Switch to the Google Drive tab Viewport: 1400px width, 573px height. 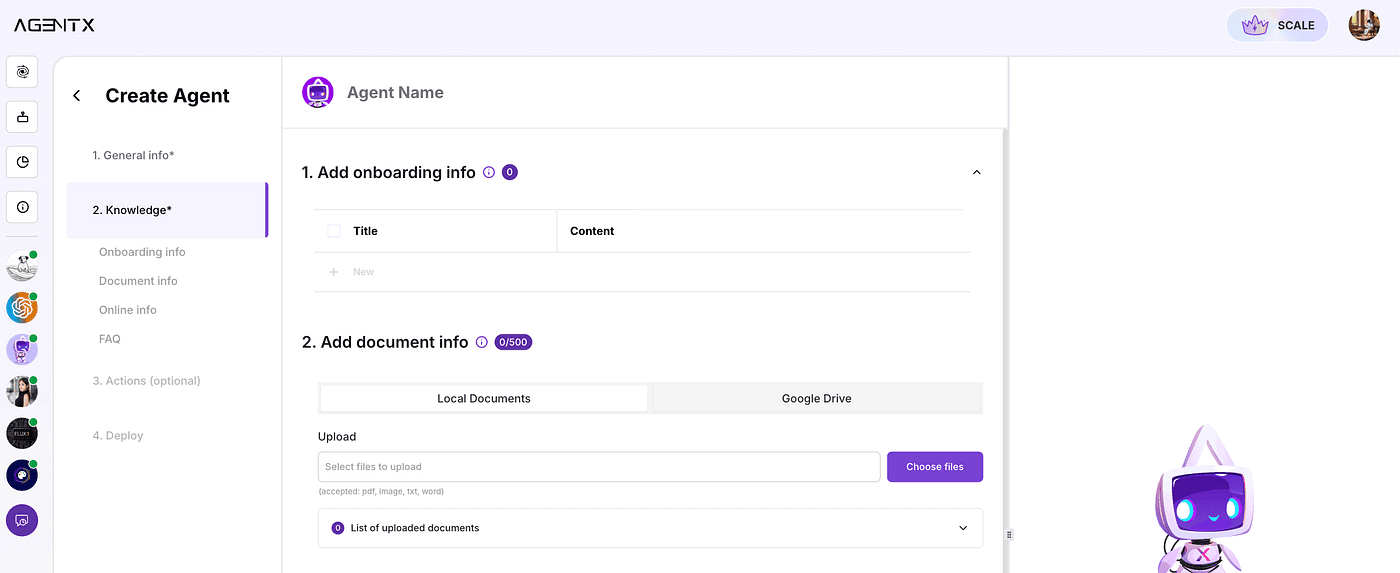pos(817,398)
